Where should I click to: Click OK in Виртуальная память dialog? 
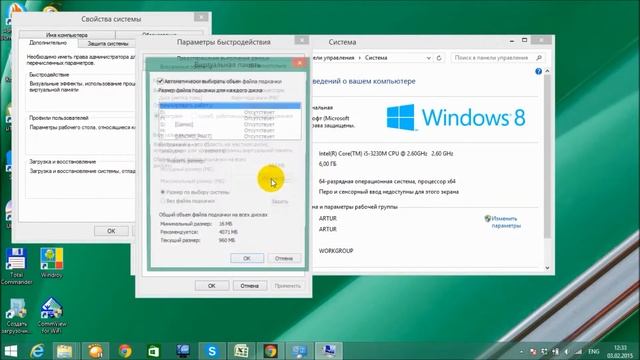247,258
